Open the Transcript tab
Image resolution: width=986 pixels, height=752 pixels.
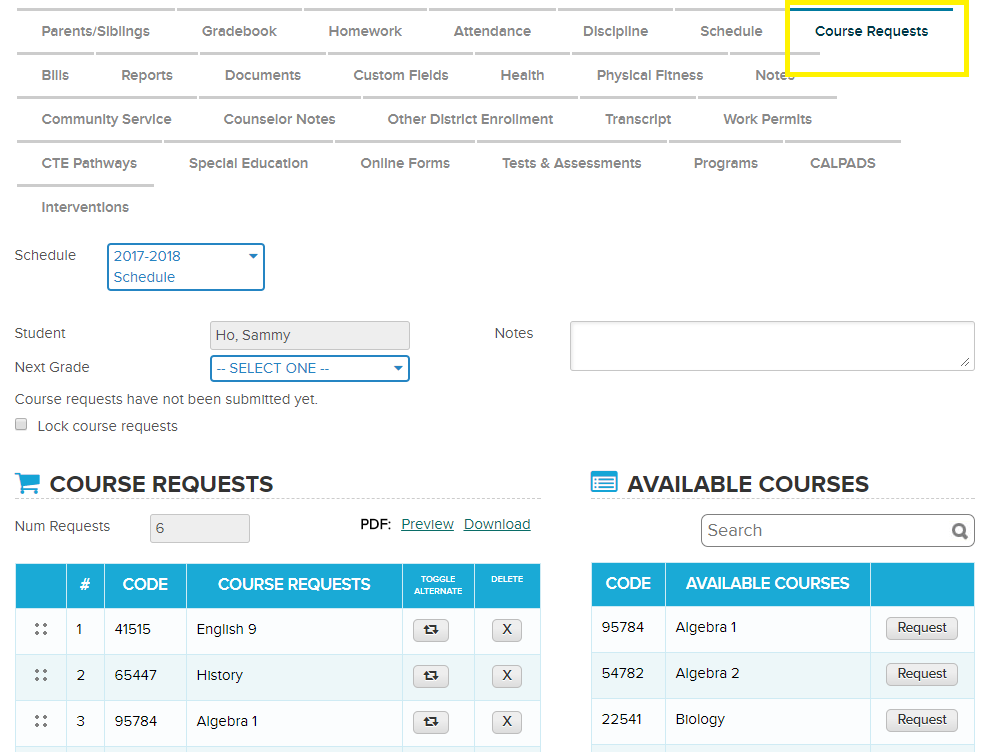click(x=638, y=119)
